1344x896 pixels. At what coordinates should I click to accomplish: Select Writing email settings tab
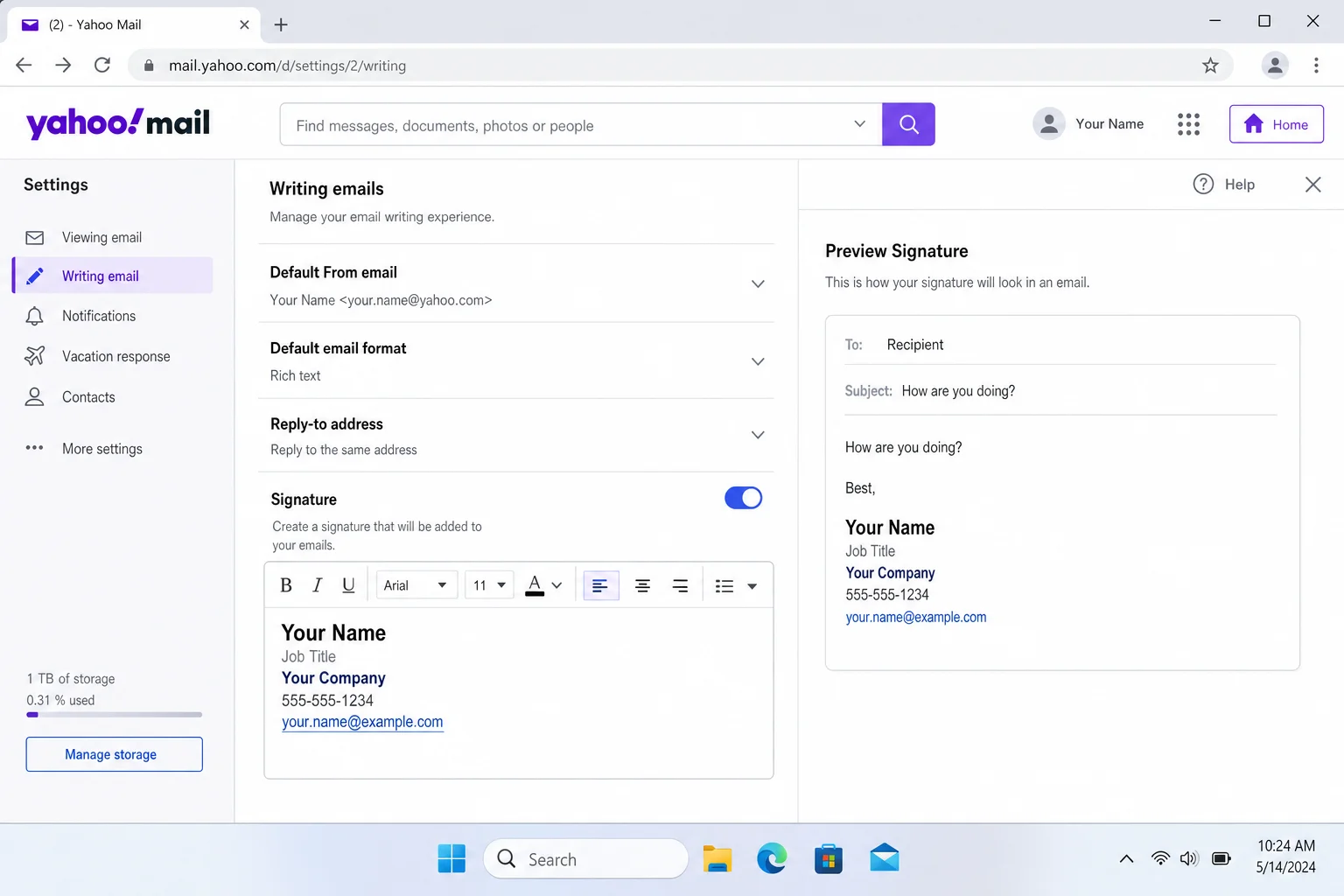(x=113, y=276)
